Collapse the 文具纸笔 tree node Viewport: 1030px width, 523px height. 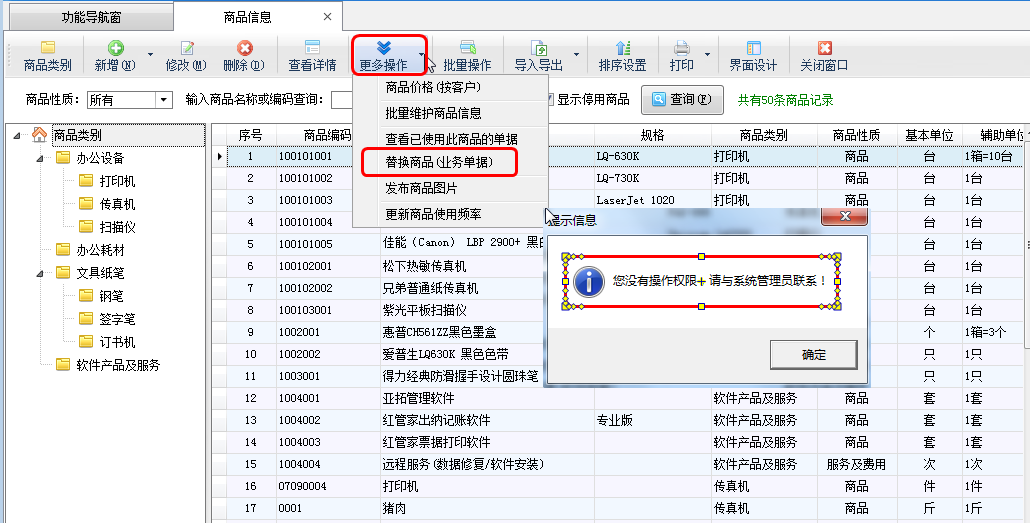[x=40, y=273]
